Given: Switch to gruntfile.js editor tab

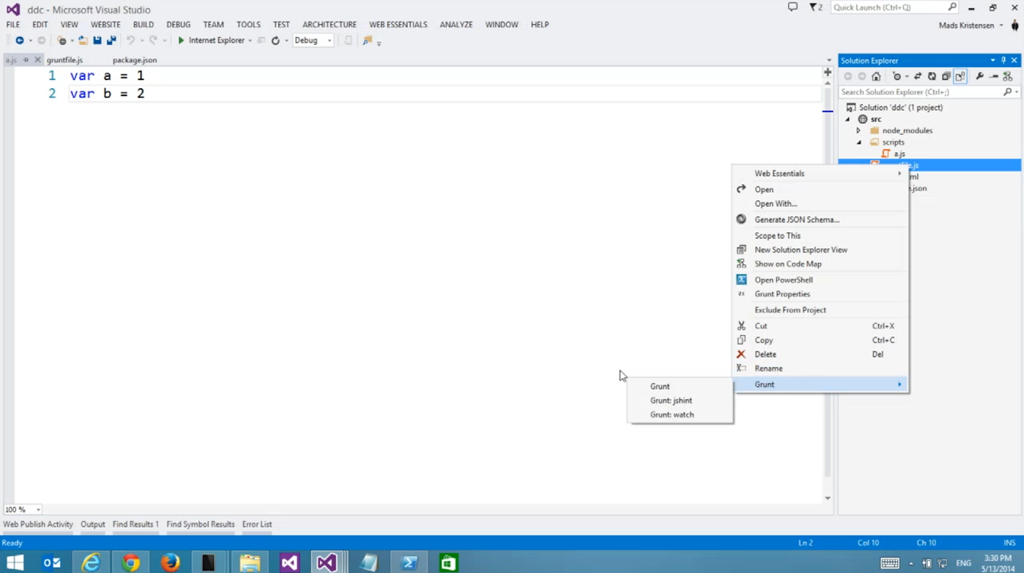Looking at the screenshot, I should click(65, 60).
